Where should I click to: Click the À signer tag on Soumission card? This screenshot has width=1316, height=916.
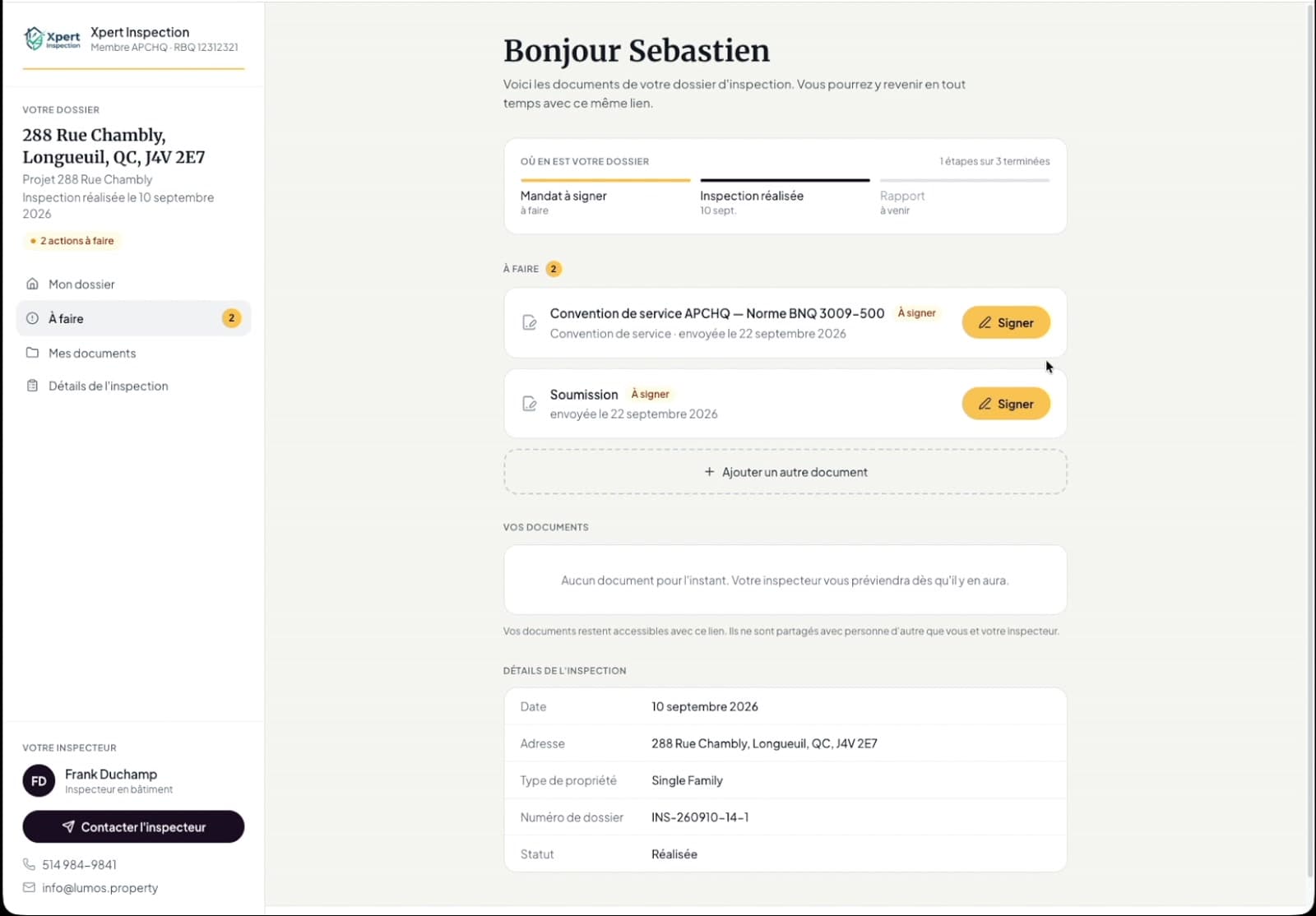(650, 394)
